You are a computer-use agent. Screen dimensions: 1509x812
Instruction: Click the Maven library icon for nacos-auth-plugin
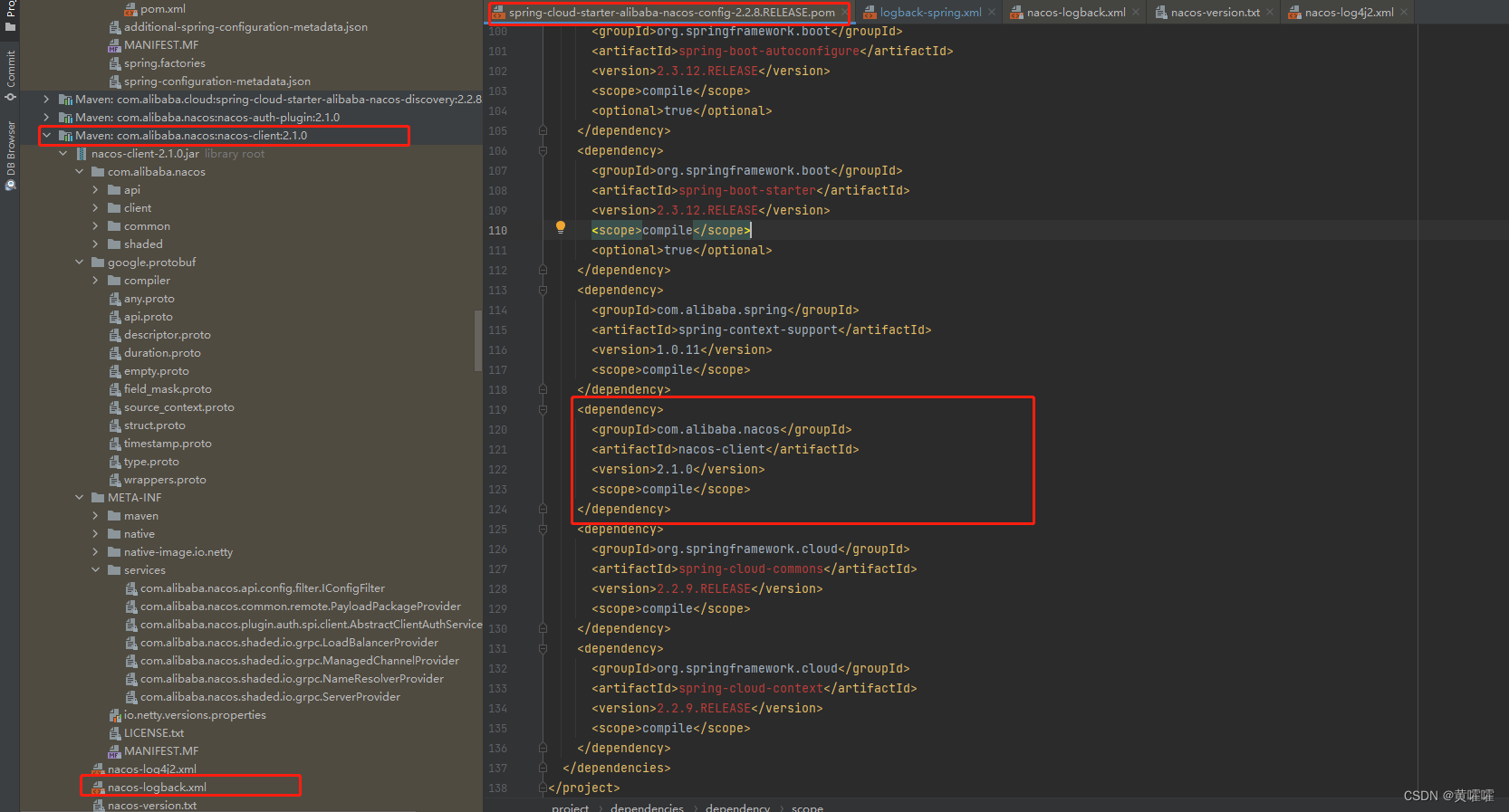point(66,118)
